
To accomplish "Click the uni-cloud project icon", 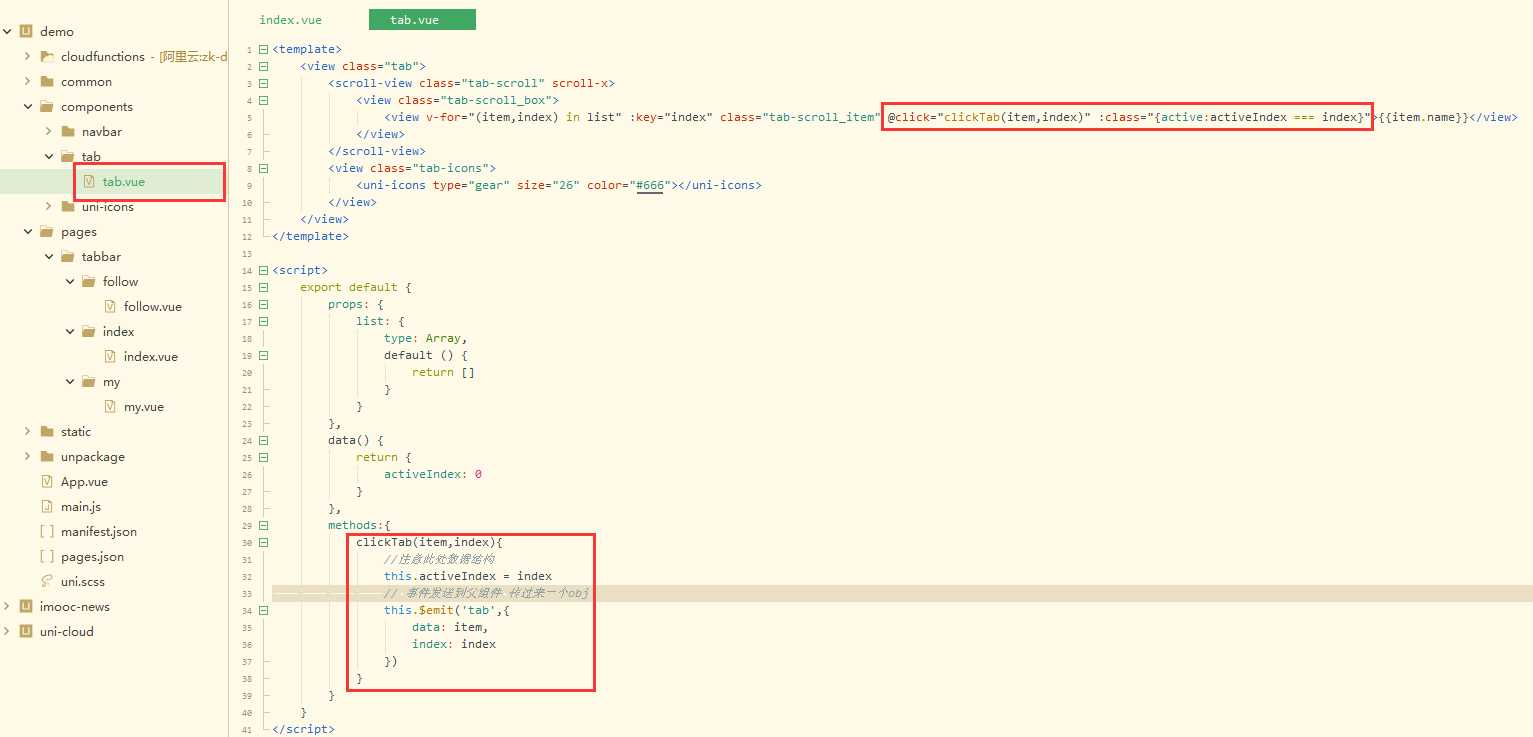I will [26, 632].
